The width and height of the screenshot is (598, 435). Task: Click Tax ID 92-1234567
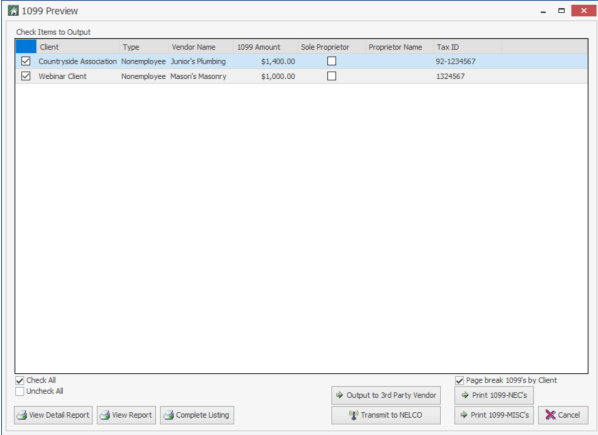point(456,61)
